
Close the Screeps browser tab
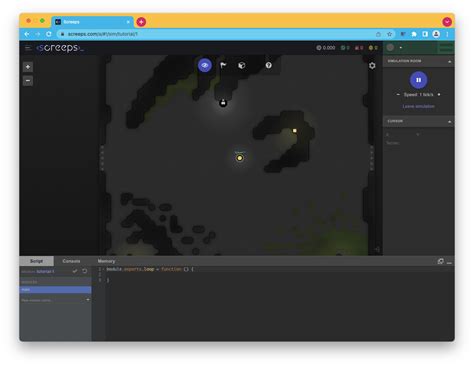tap(128, 22)
